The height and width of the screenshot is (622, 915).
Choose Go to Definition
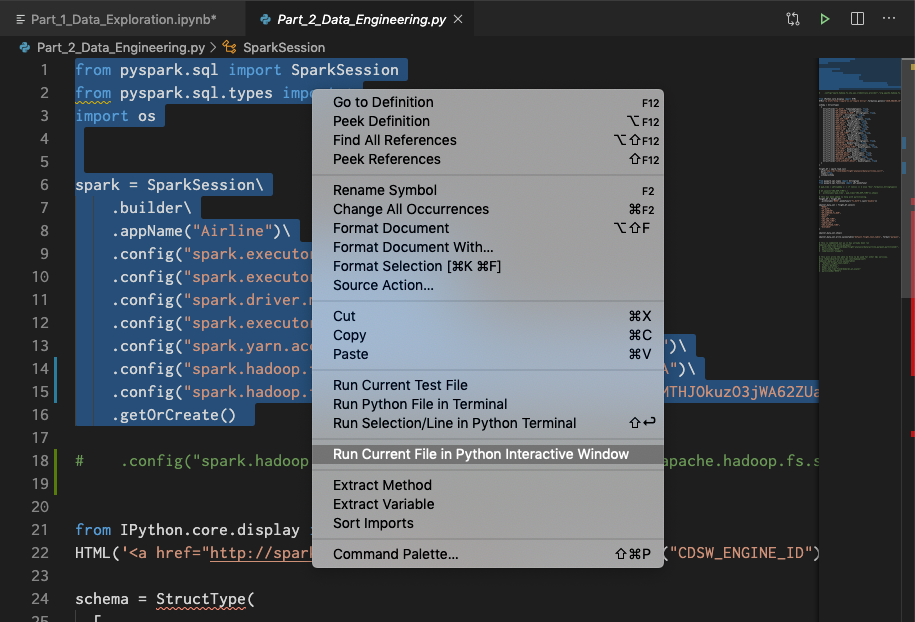(x=488, y=102)
